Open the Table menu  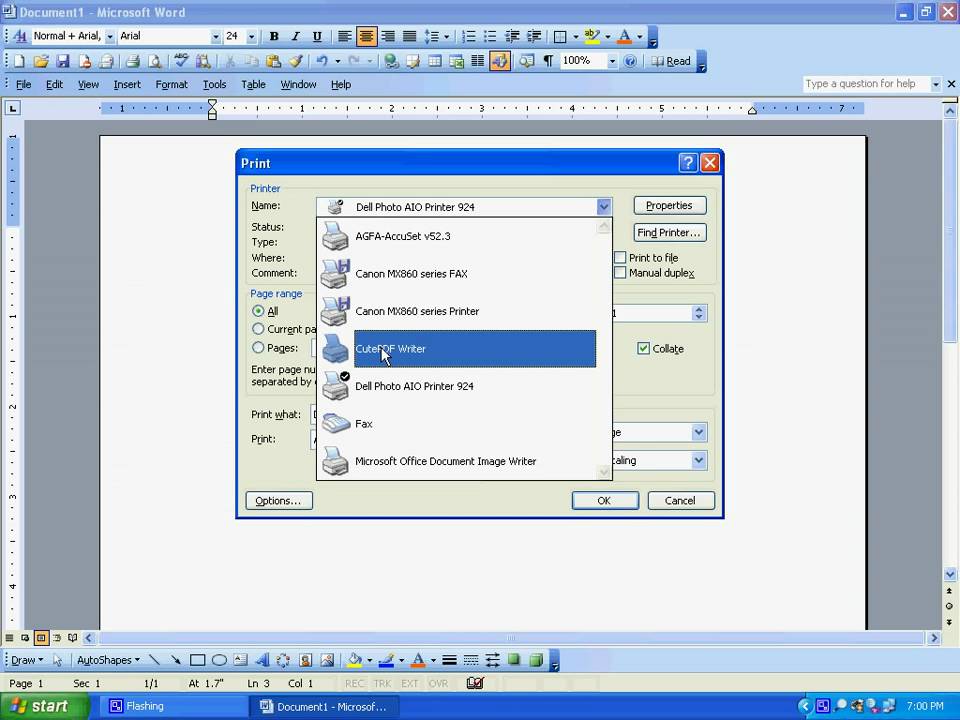coord(253,84)
